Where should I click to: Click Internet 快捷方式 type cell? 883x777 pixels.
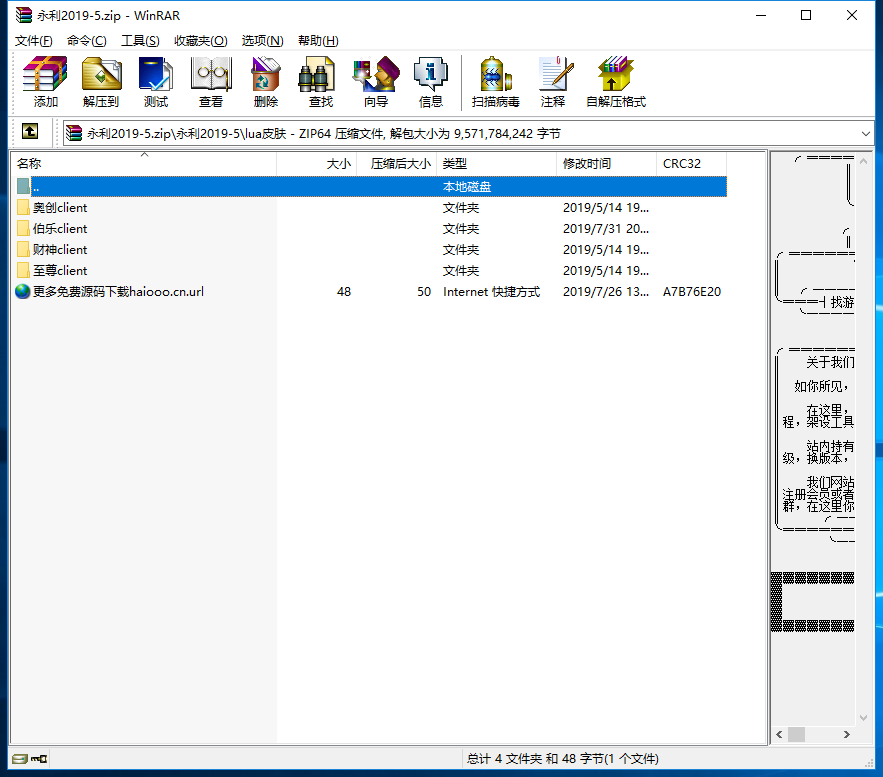[491, 292]
